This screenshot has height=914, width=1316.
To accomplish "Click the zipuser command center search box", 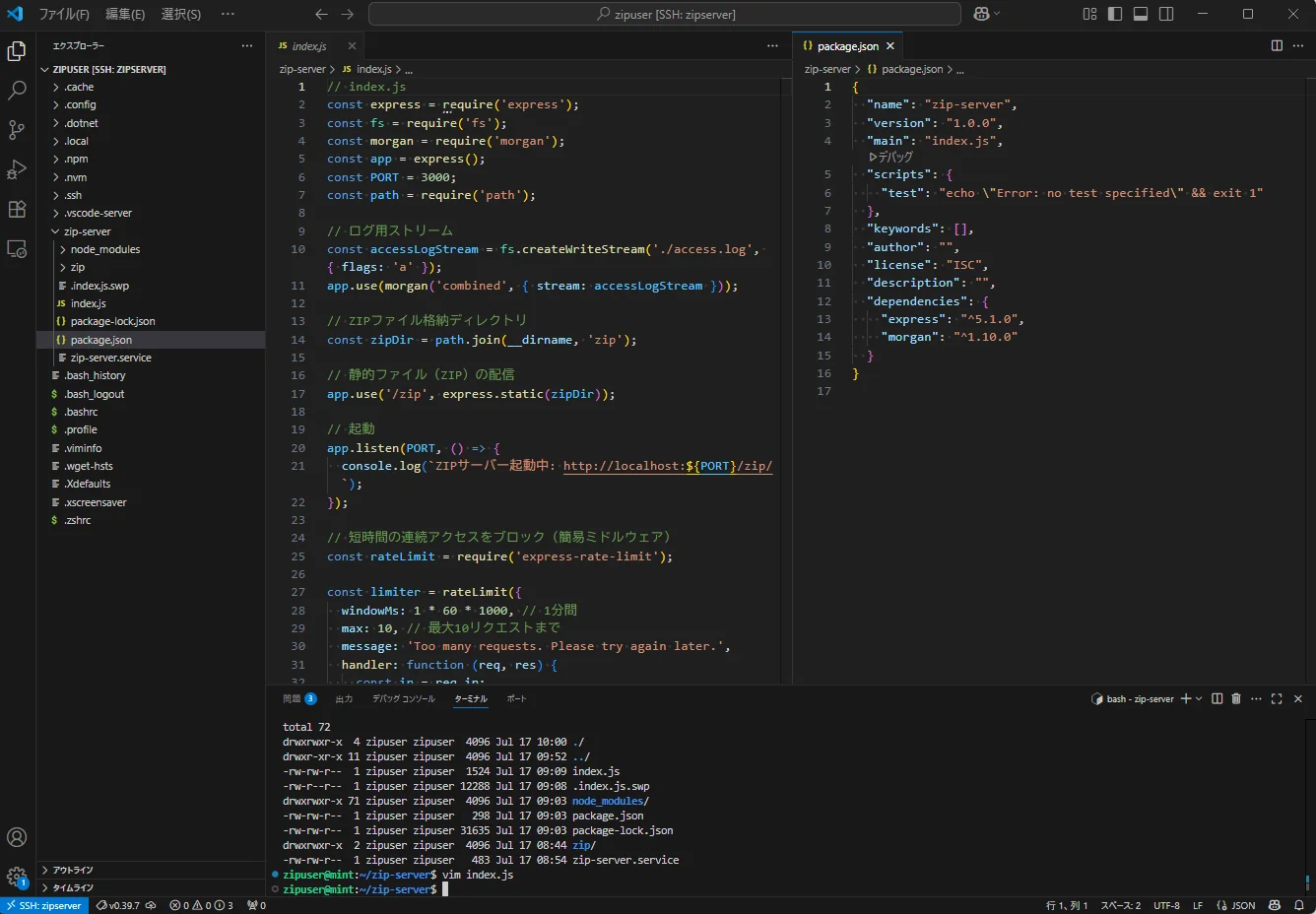I will 665,14.
